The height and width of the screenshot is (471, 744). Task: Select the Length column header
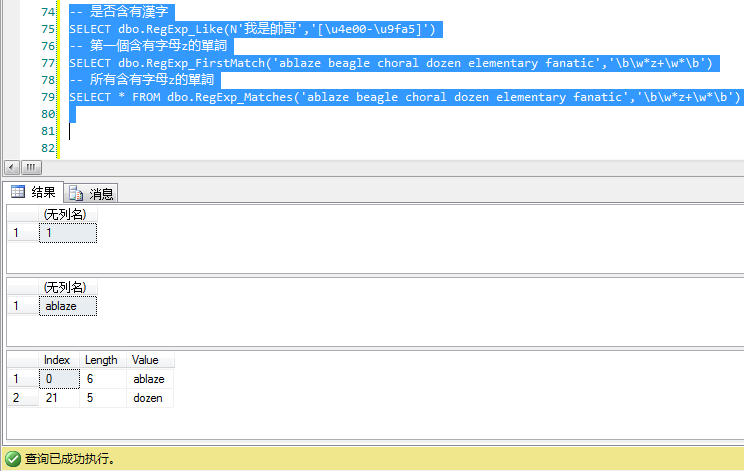tap(101, 360)
